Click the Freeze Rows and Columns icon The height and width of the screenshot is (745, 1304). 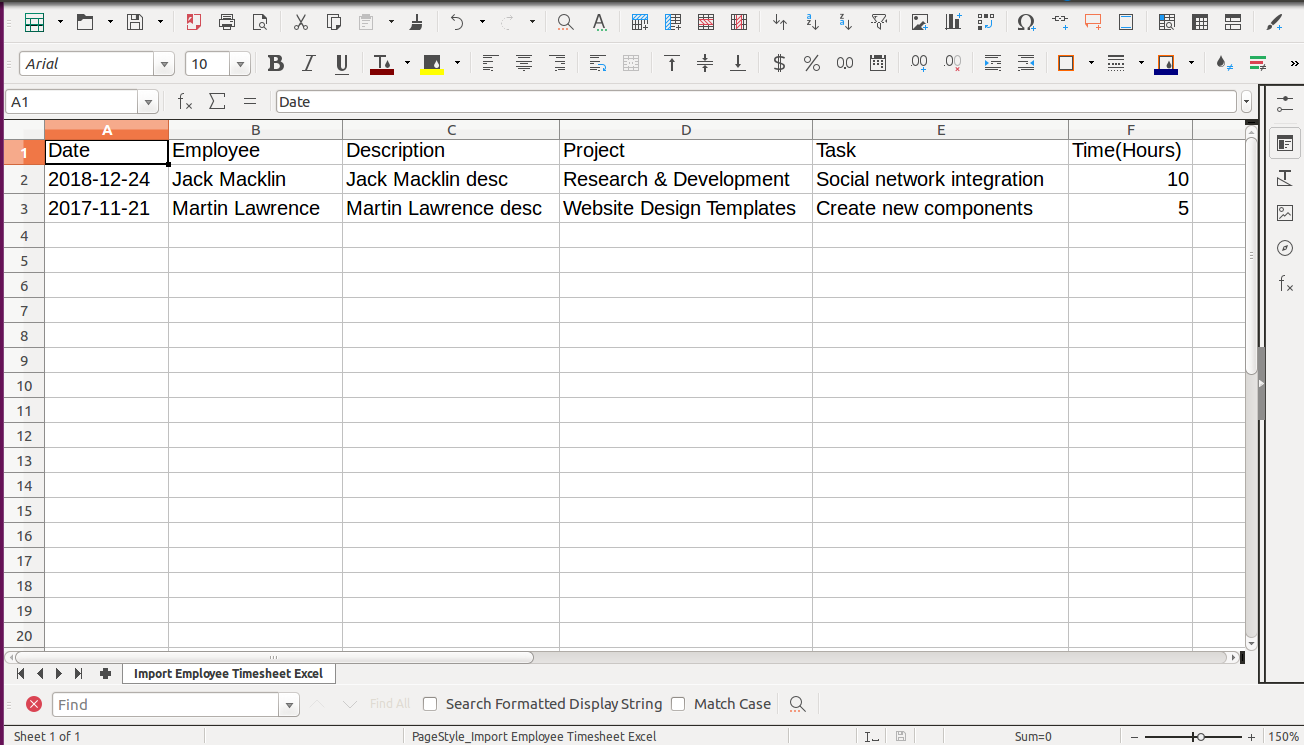coord(1200,22)
